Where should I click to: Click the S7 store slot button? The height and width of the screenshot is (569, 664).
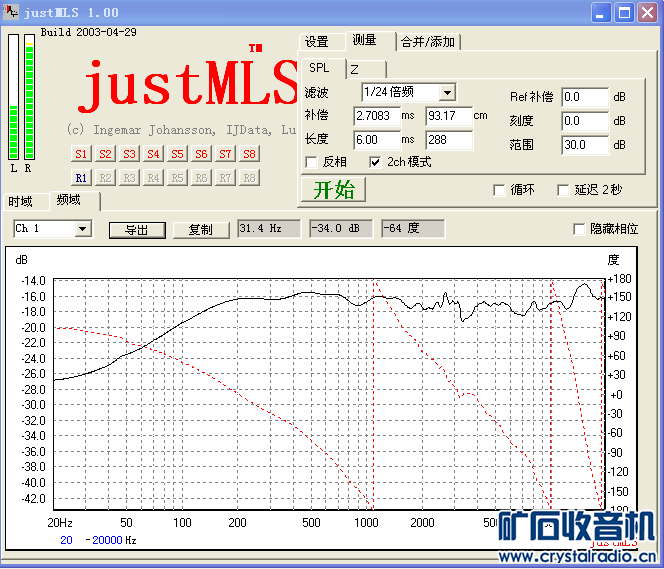(225, 154)
